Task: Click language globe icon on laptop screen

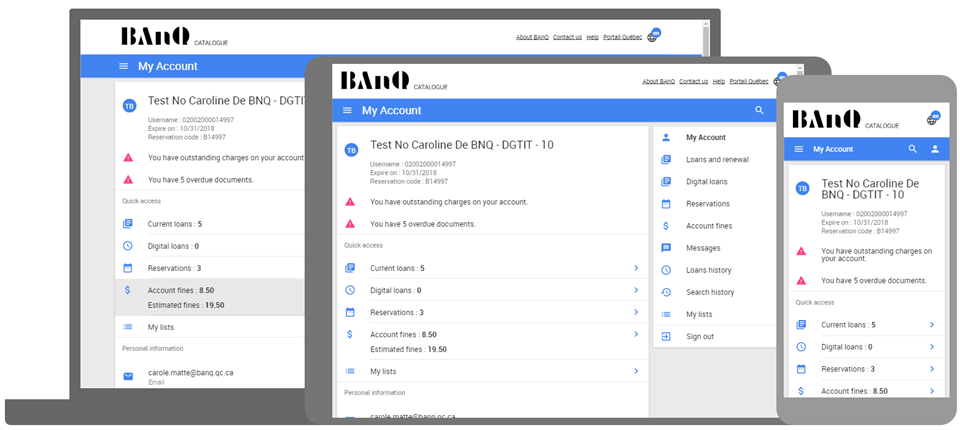Action: click(653, 36)
